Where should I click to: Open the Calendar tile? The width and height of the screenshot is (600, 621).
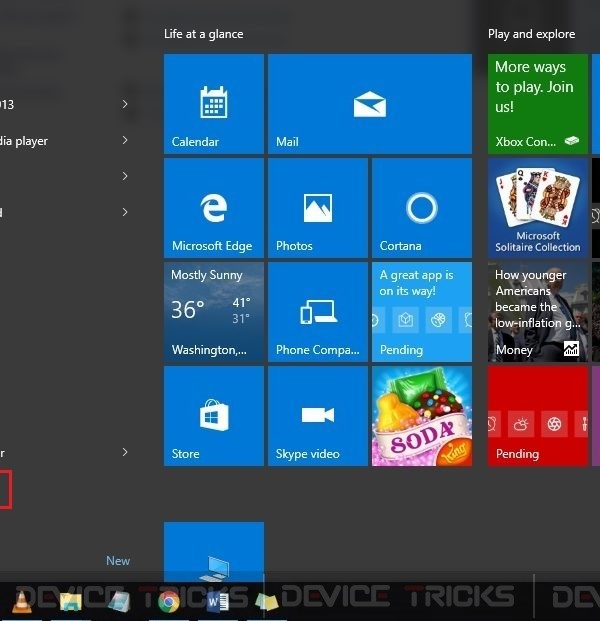pyautogui.click(x=214, y=104)
